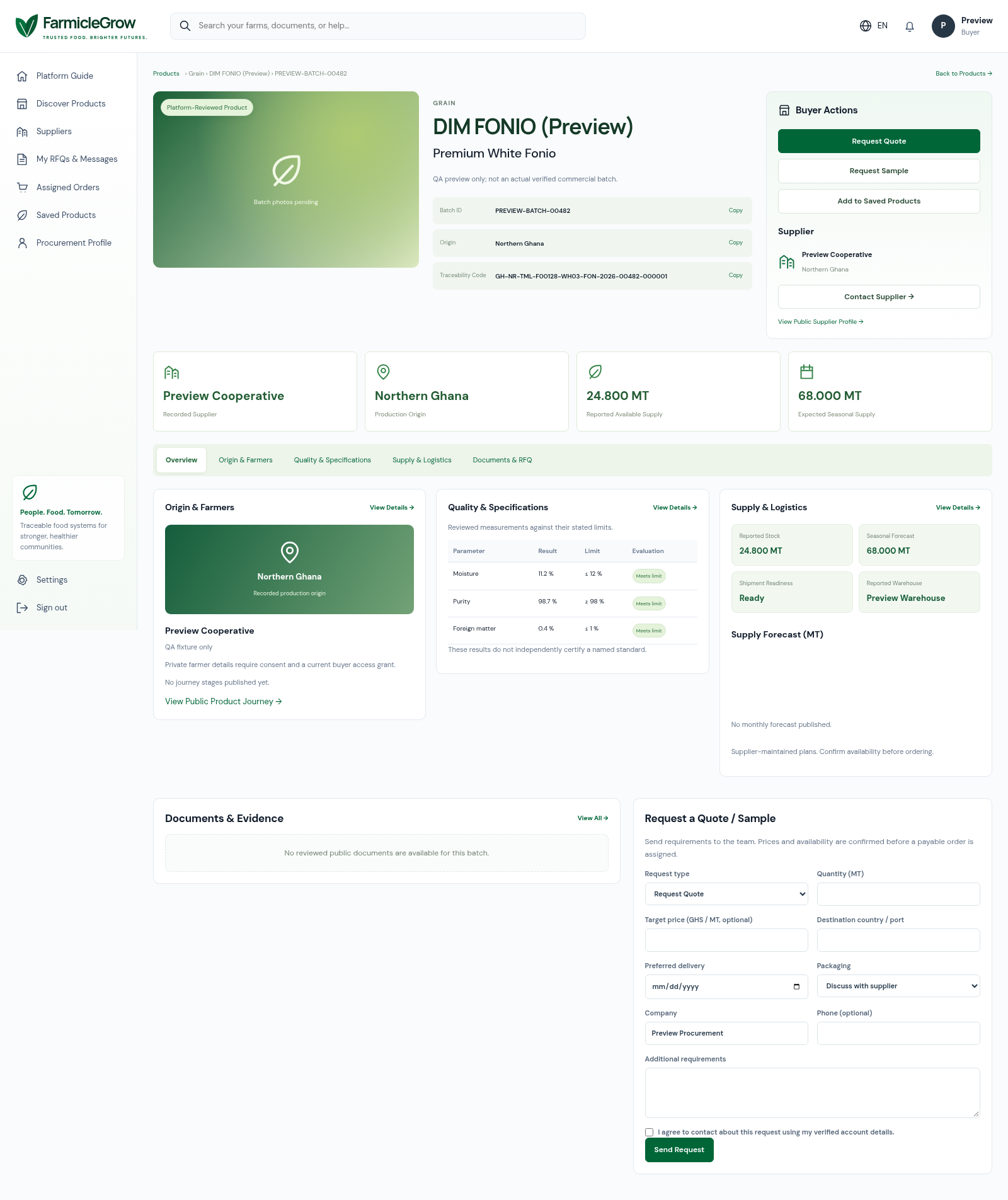The width and height of the screenshot is (1008, 1200).
Task: Click Saved Products leaf icon
Action: coord(22,215)
